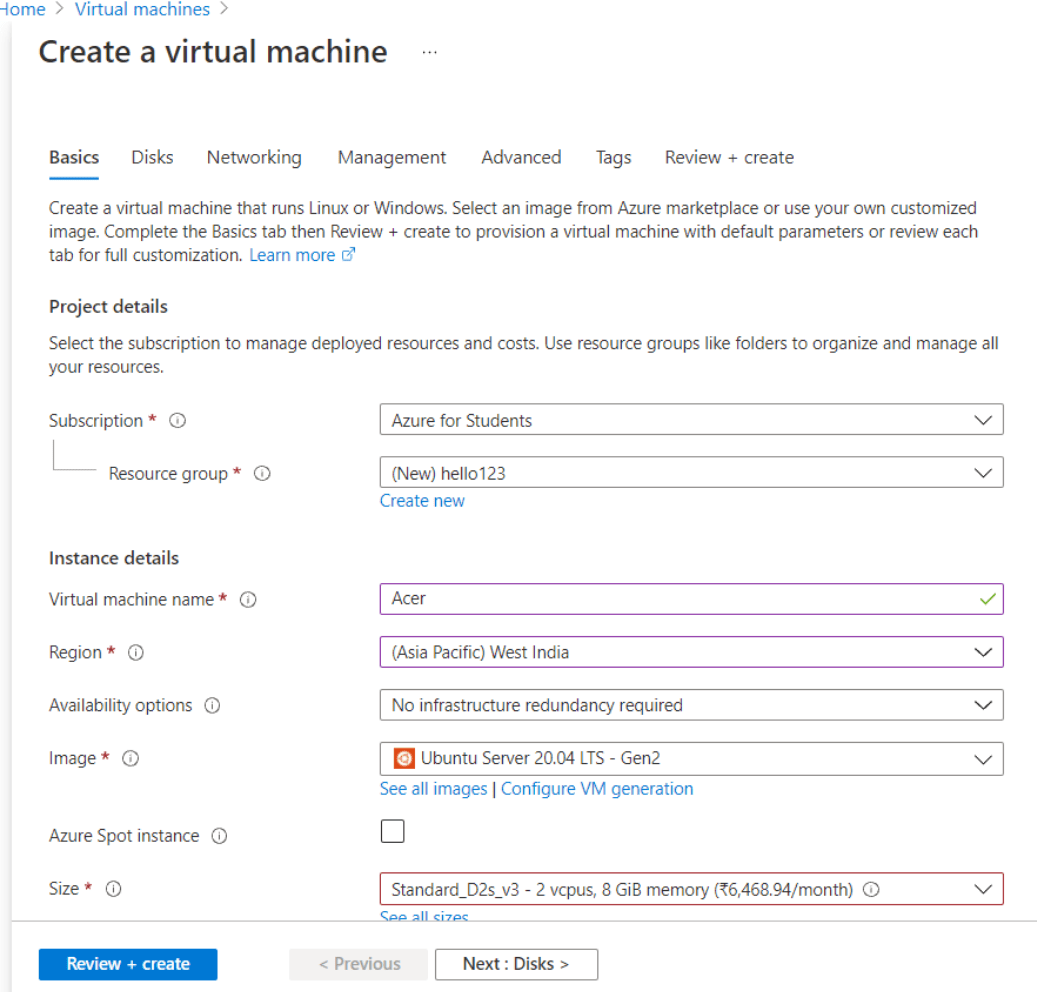Expand the Region dropdown

[691, 653]
